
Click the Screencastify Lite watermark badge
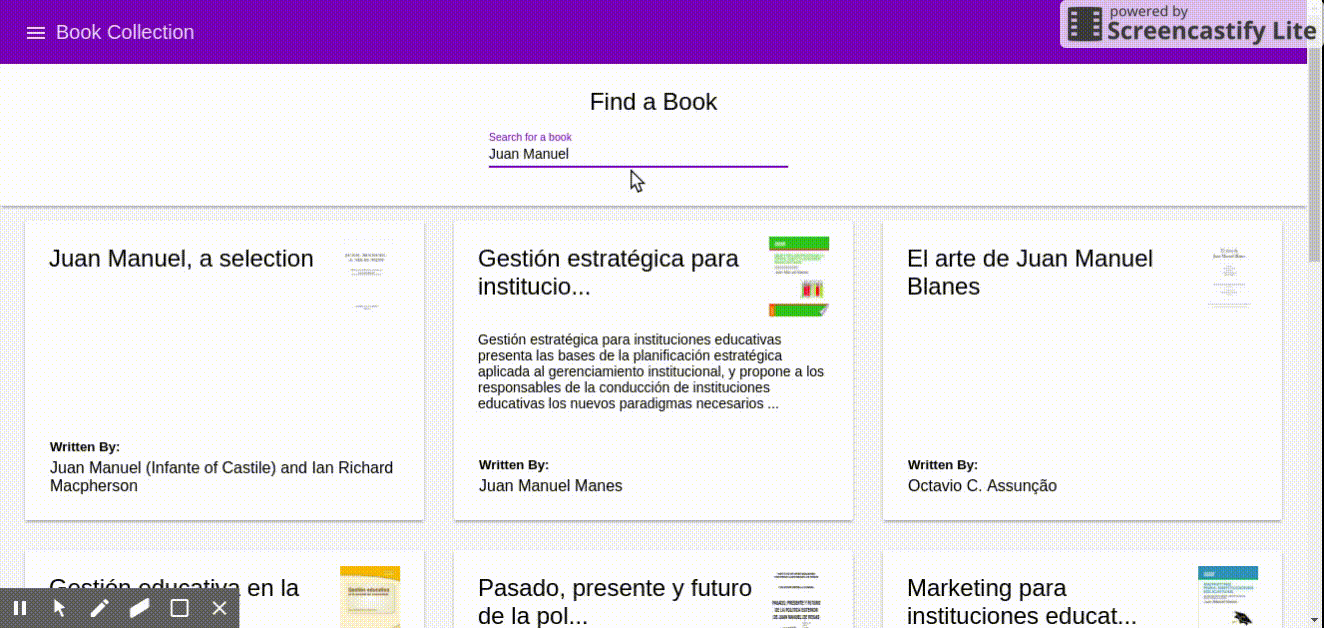tap(1190, 24)
